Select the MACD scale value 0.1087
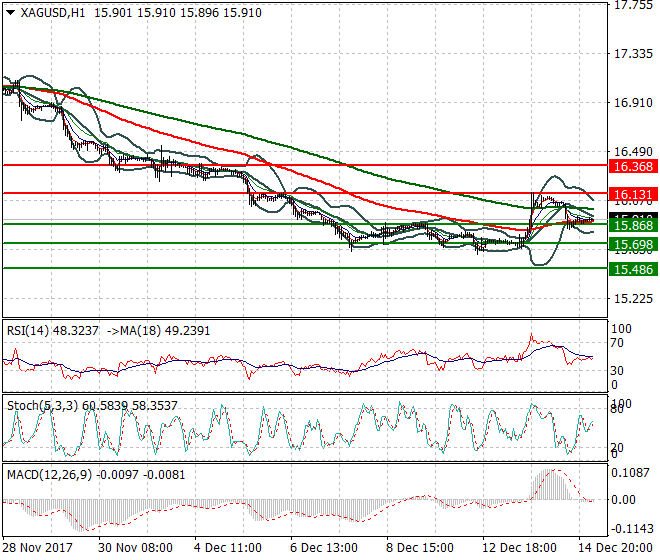Viewport: 660px width, 560px height. click(x=630, y=473)
